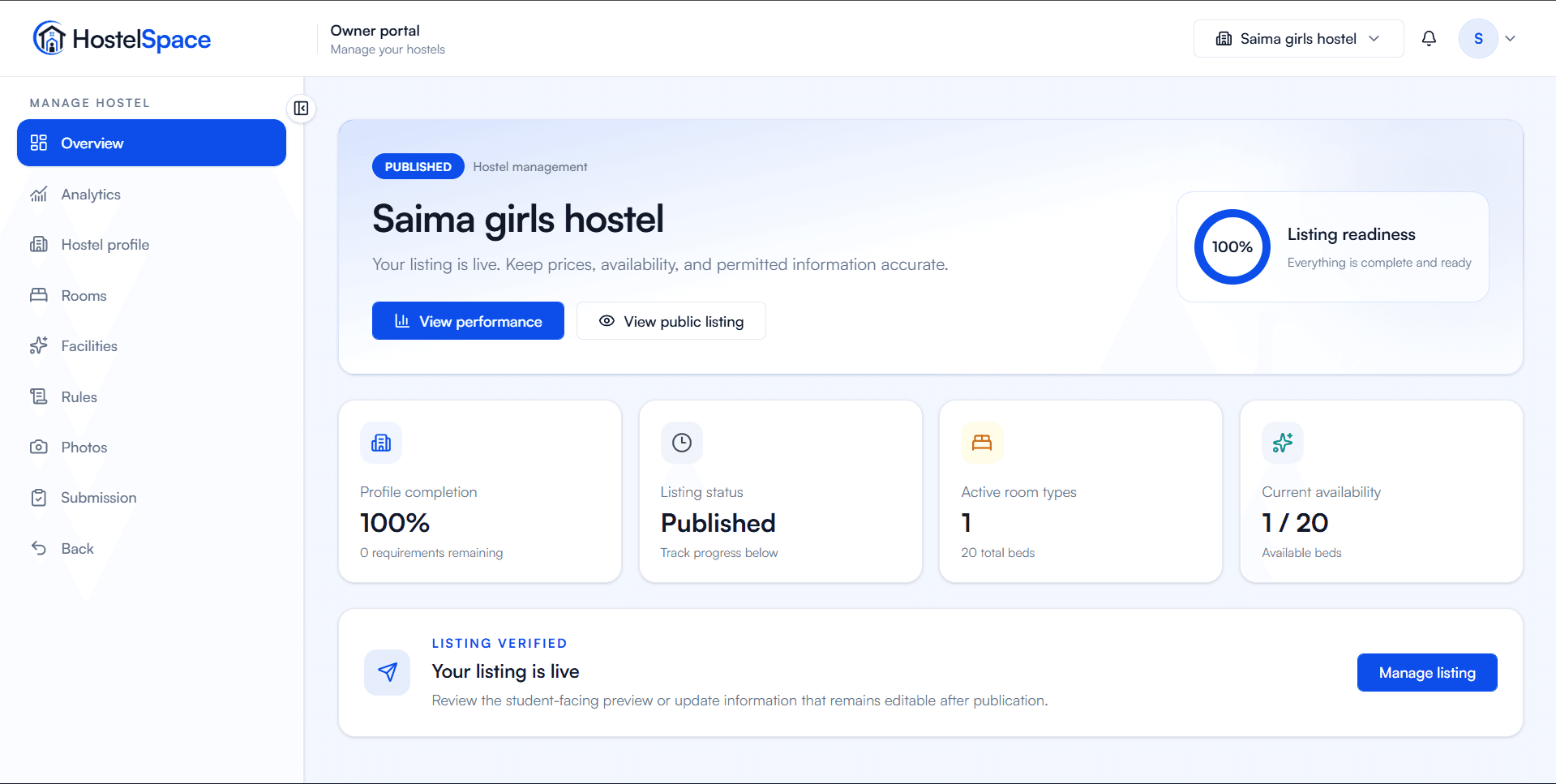
Task: Open notifications via the bell icon
Action: (1429, 38)
